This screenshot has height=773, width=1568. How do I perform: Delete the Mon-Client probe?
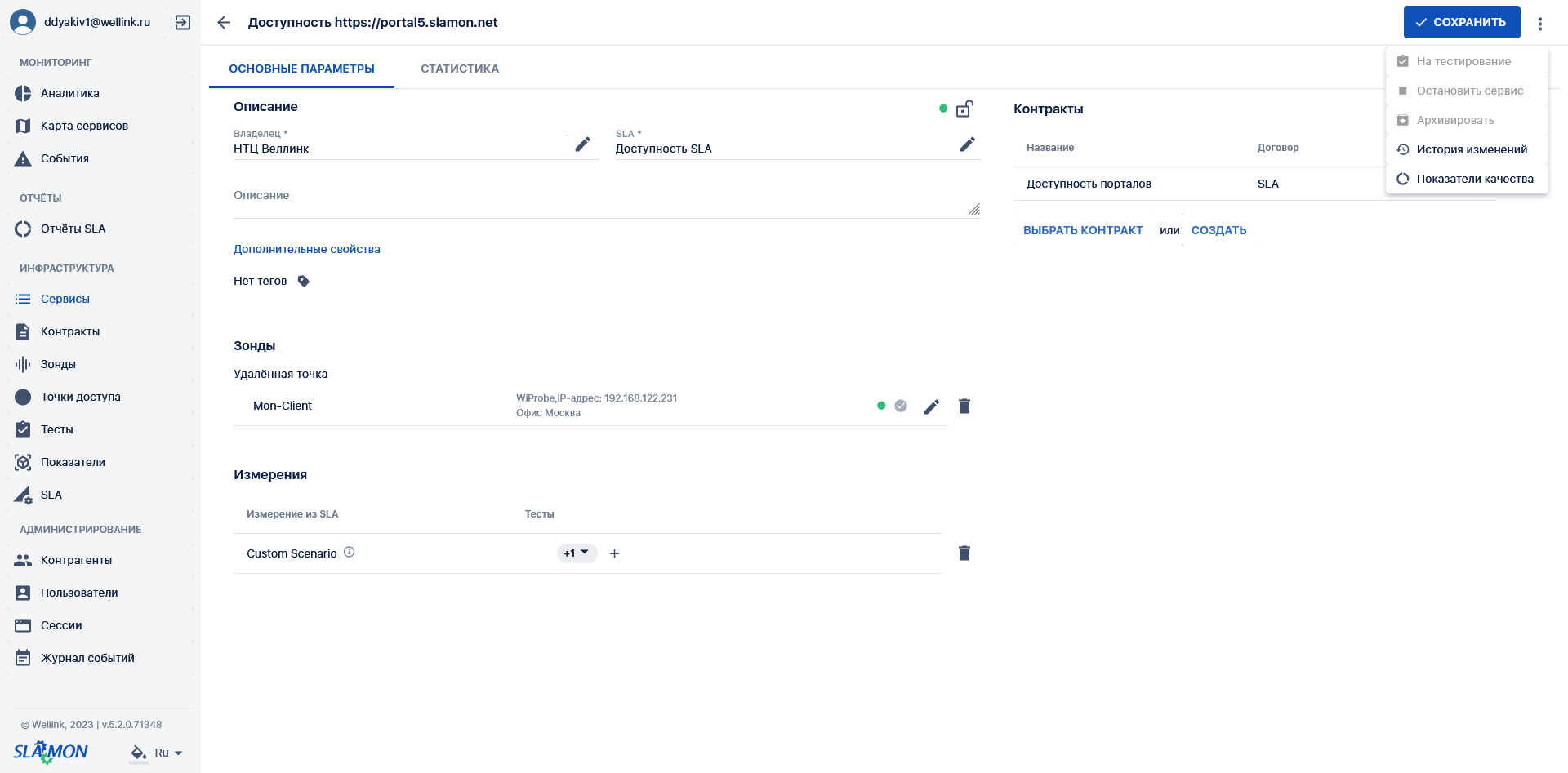click(964, 406)
